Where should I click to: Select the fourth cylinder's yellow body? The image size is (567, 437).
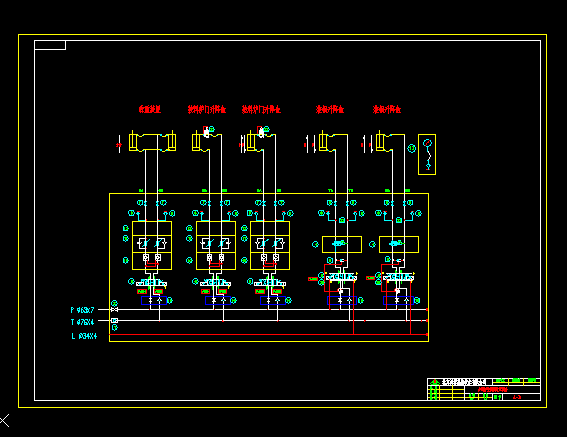pos(323,142)
